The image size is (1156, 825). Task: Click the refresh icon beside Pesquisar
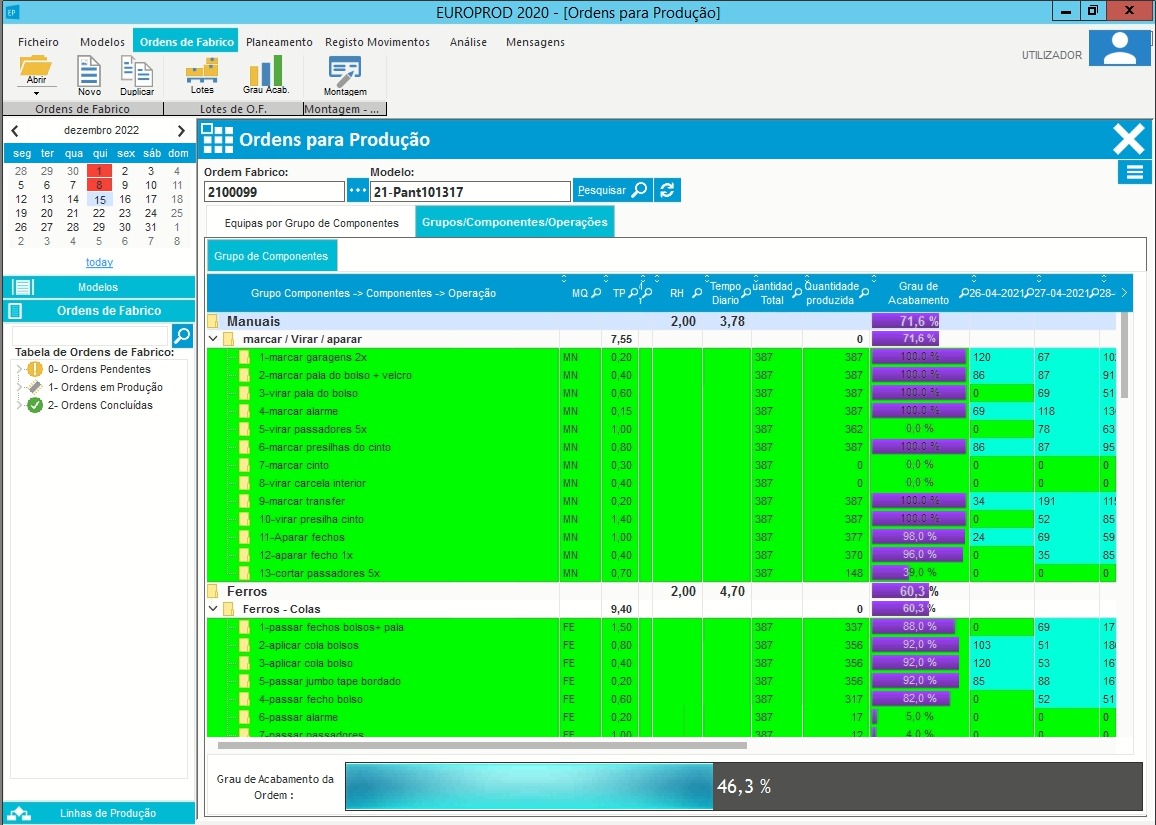[x=667, y=190]
